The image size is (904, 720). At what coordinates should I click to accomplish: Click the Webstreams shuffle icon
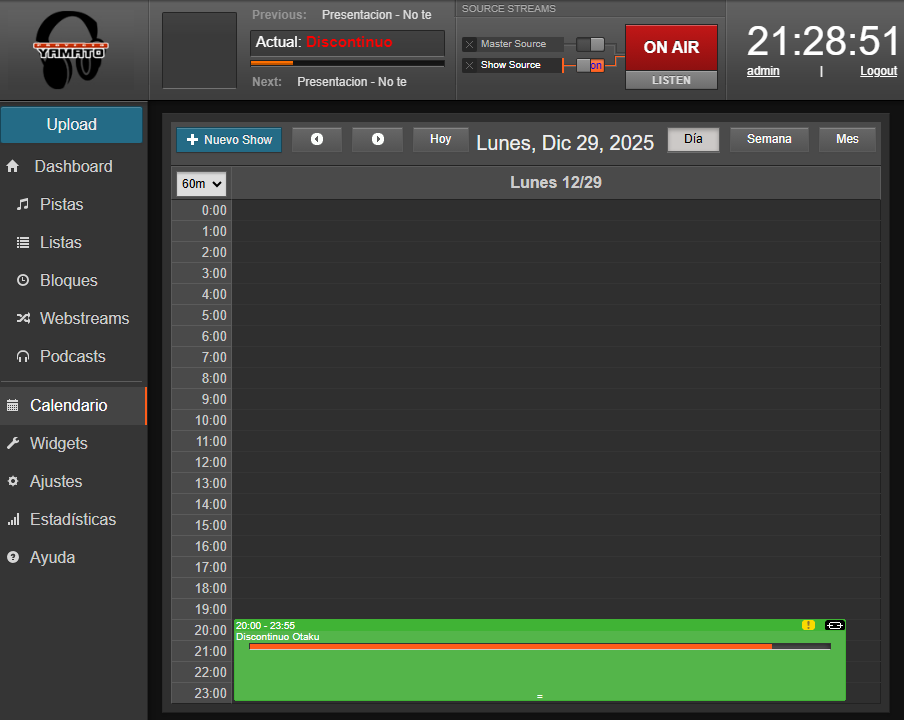point(22,318)
